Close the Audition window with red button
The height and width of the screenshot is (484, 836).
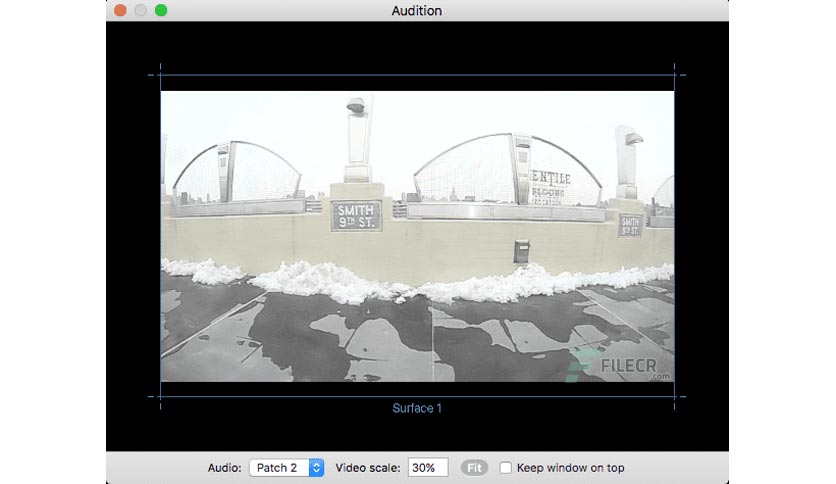[x=120, y=10]
